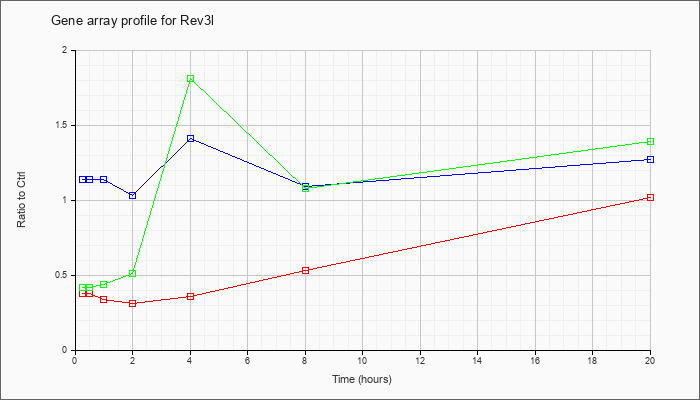
Task: Click the blue marker at 8 hours
Action: click(305, 186)
